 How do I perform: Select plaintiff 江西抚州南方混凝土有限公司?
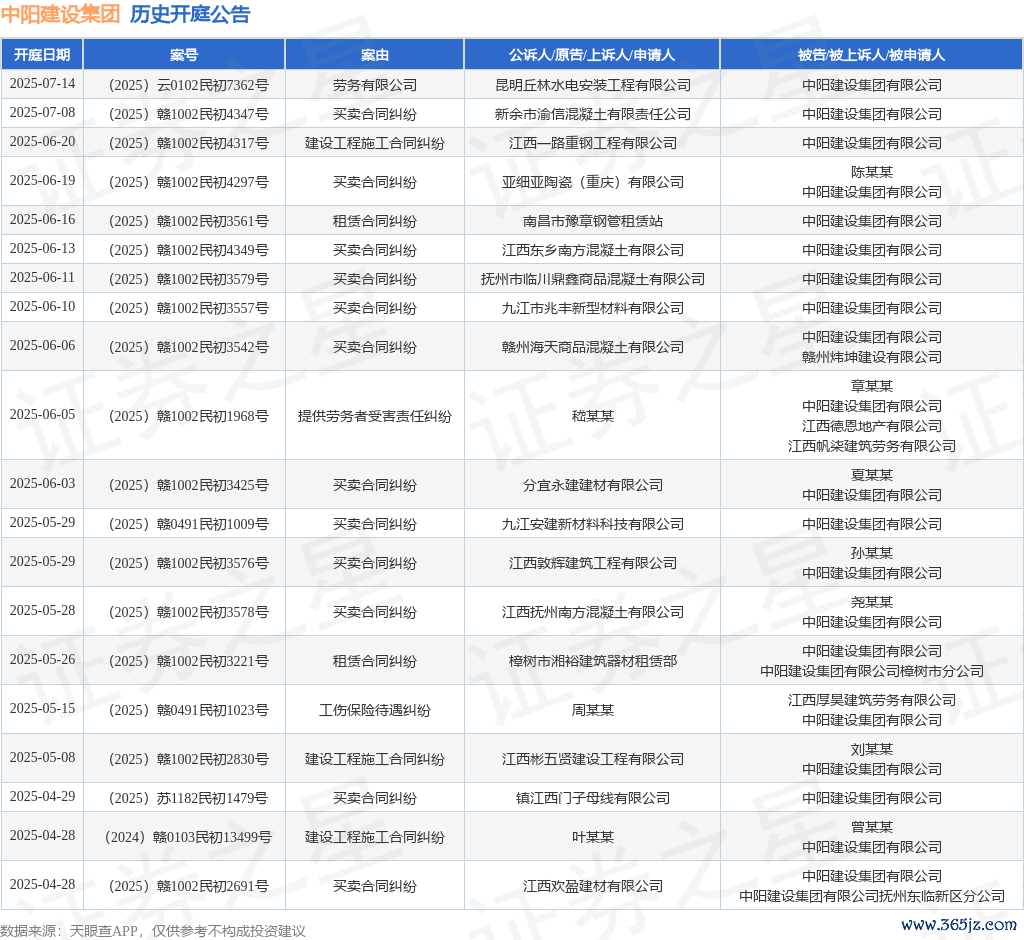click(x=593, y=612)
